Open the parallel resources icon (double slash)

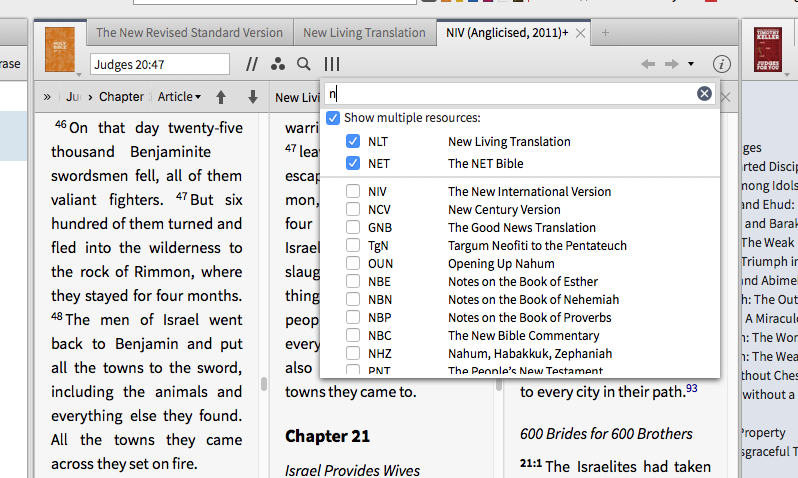click(251, 64)
